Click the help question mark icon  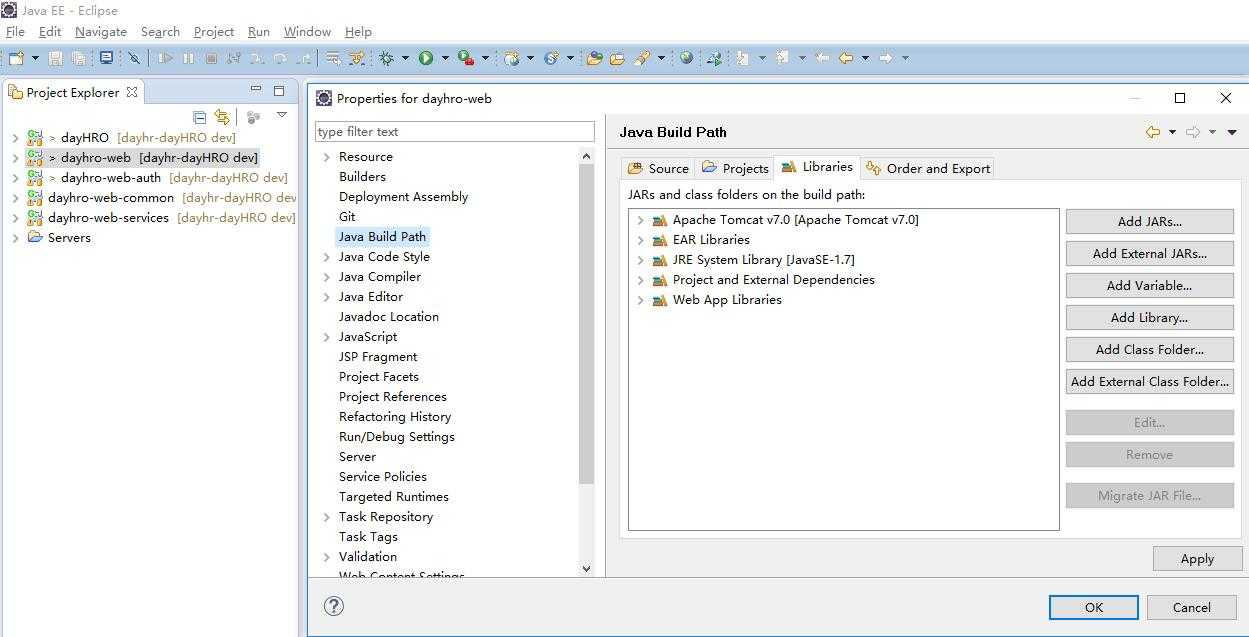click(334, 606)
